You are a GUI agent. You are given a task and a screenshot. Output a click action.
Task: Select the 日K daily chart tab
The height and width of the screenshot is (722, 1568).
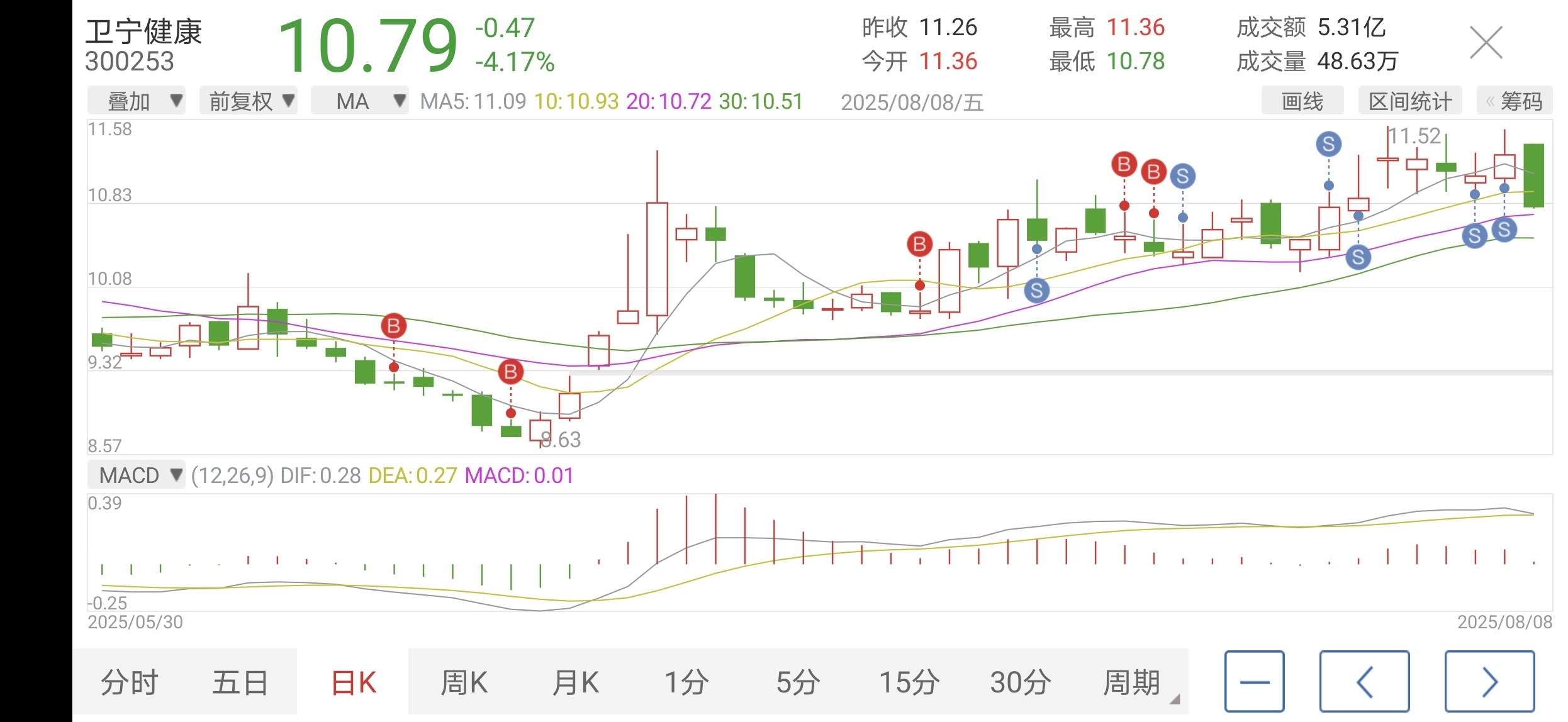(353, 682)
